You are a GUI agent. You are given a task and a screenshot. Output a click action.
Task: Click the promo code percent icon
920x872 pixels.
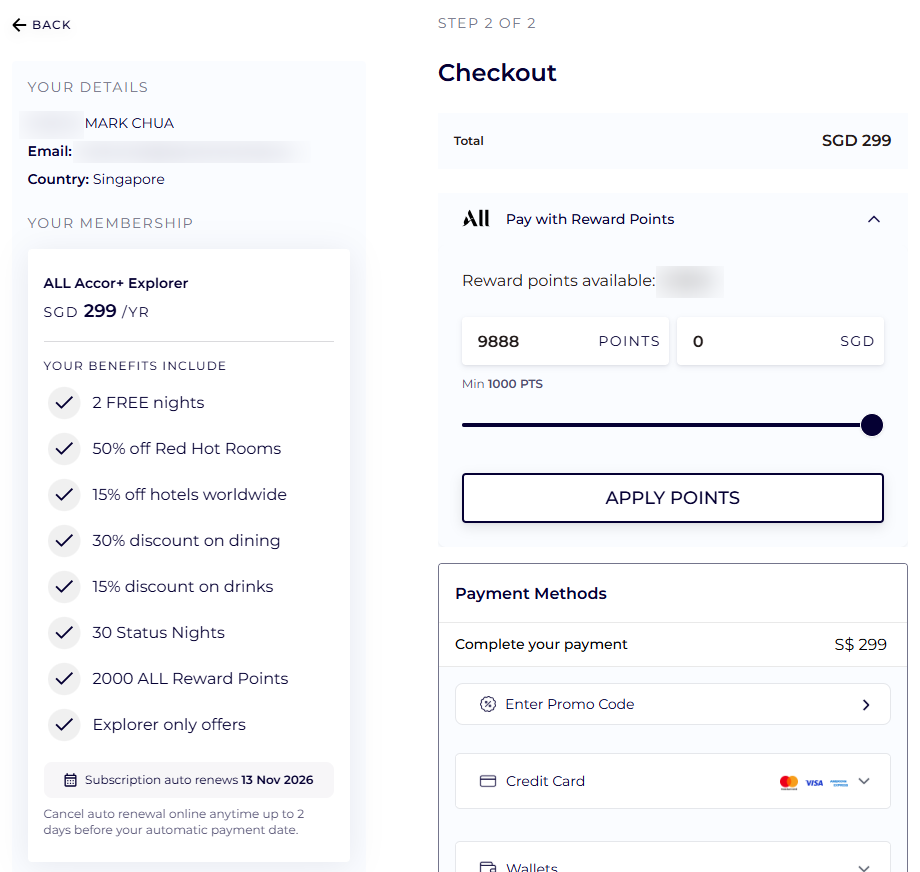488,704
